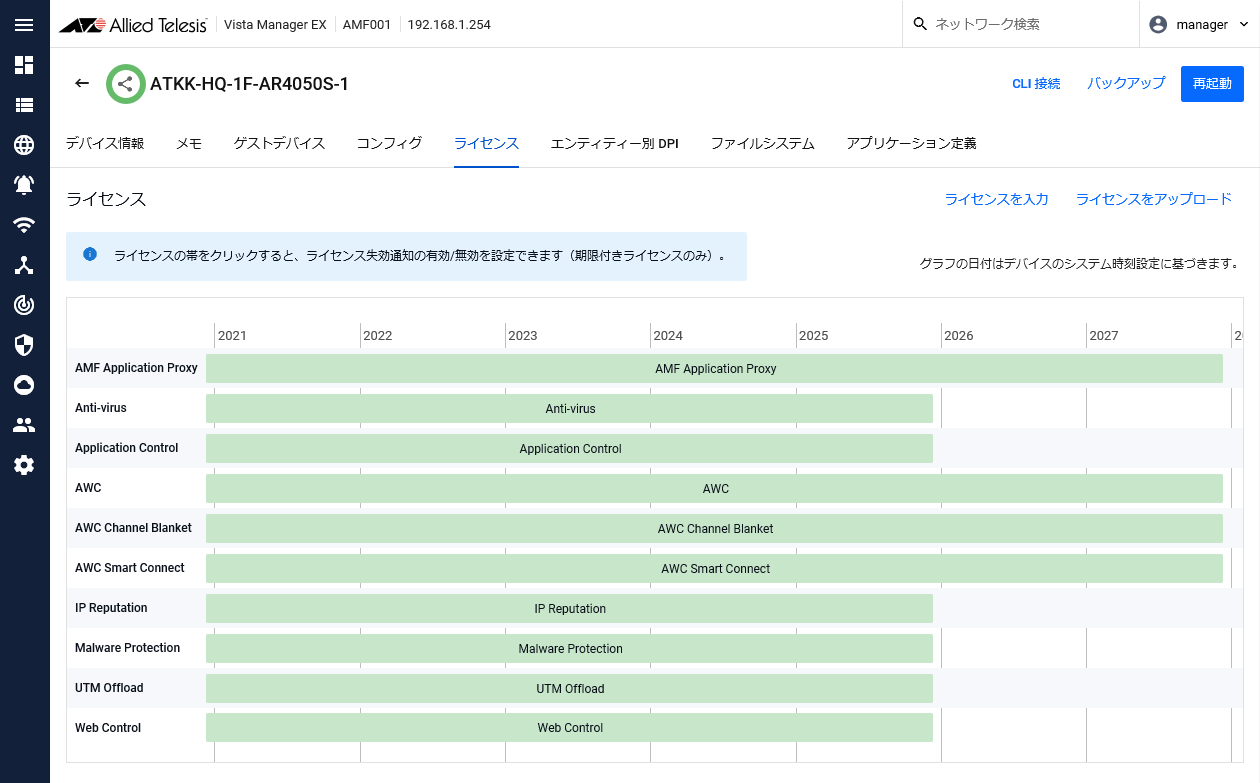Screen dimensions: 1260x783
Task: Expand the manager account dropdown
Action: (1199, 25)
